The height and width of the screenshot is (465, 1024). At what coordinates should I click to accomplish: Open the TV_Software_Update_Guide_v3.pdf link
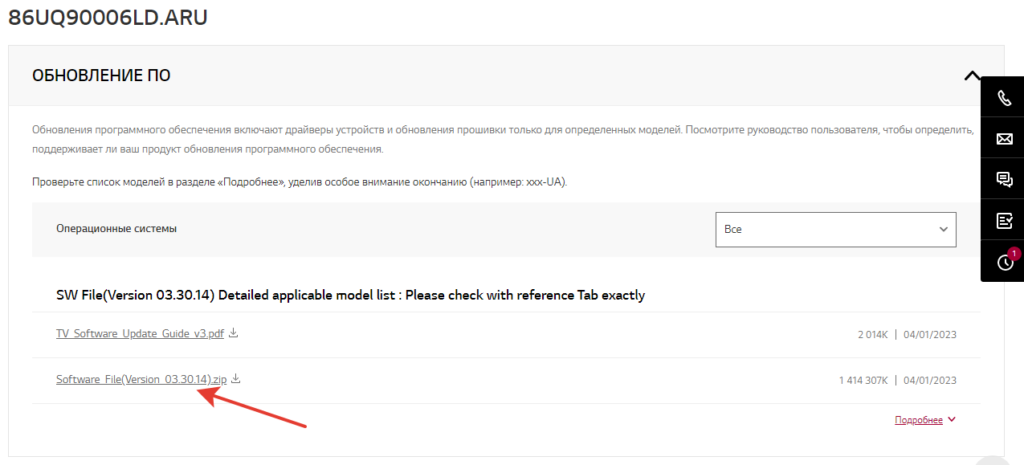[141, 333]
